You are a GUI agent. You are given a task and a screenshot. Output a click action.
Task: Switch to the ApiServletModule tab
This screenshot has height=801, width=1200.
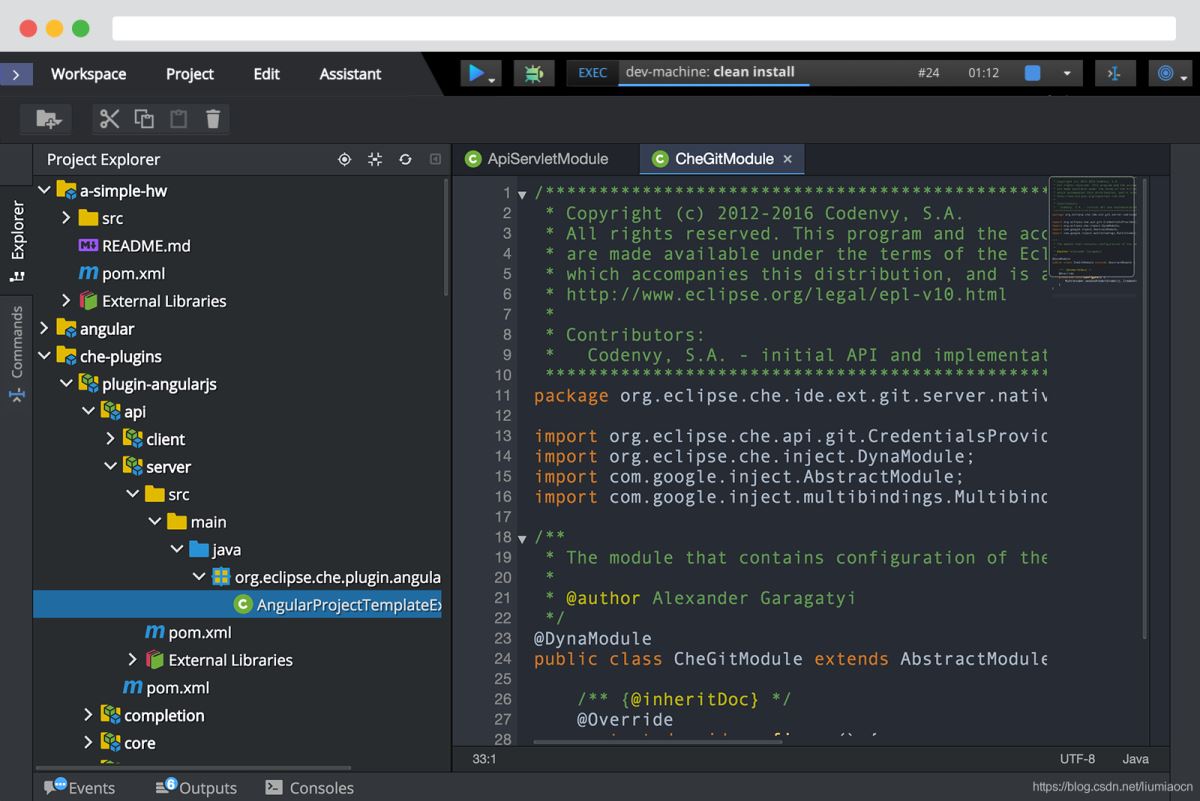click(546, 159)
